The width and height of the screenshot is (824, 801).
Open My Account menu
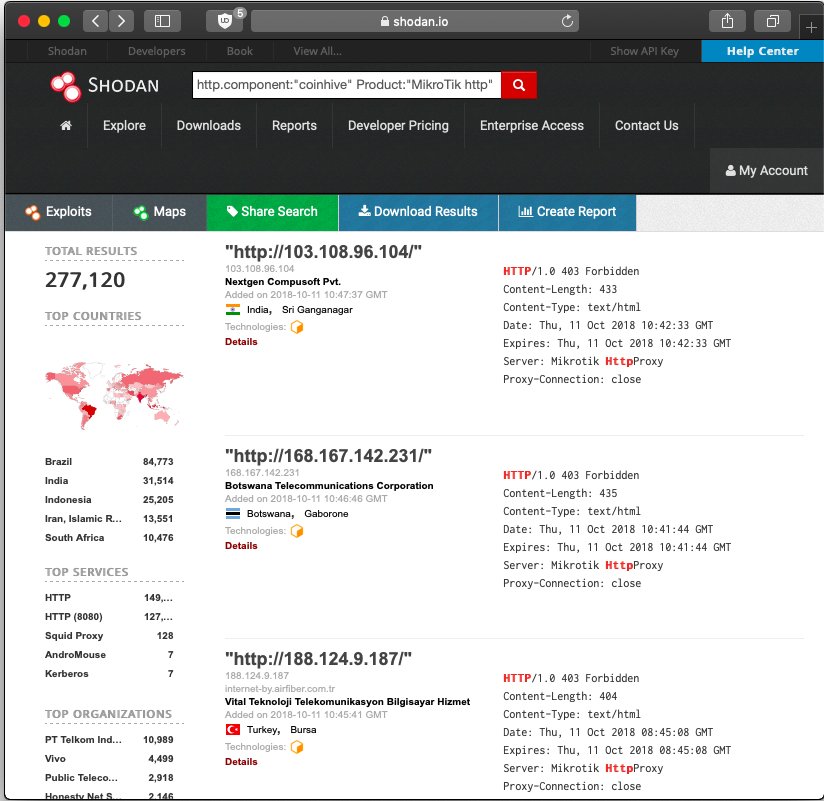[767, 171]
